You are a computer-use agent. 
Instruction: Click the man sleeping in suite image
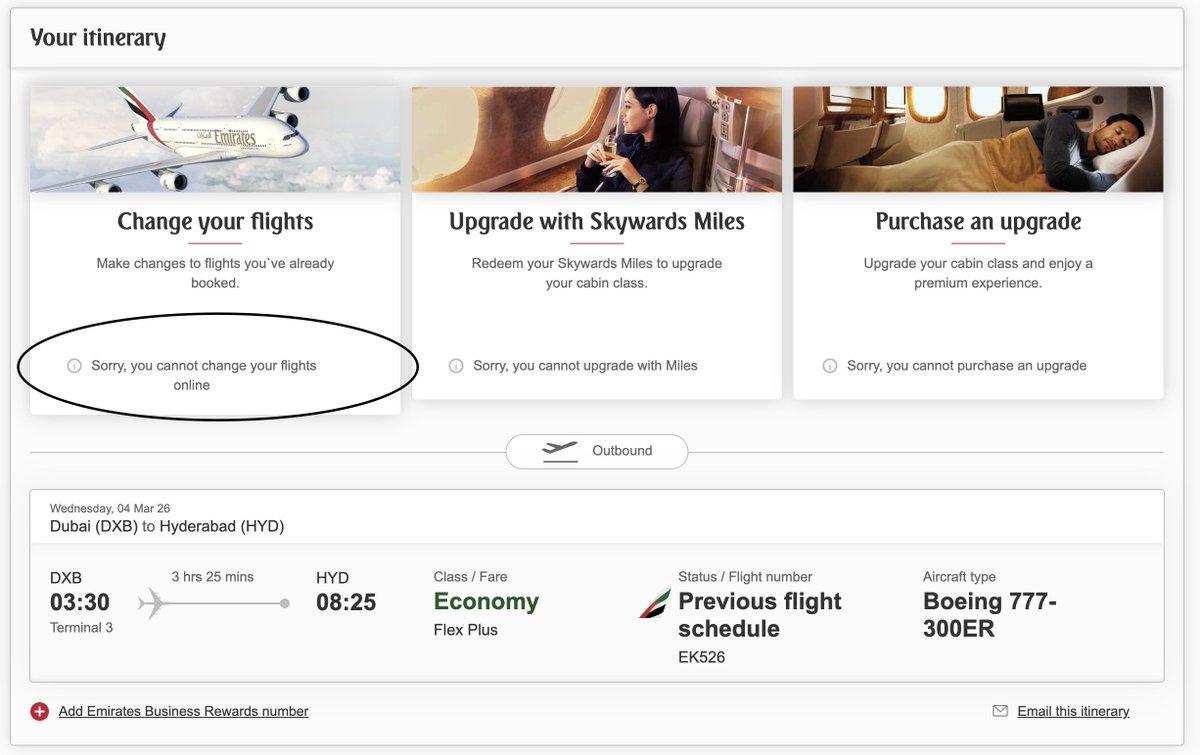[978, 139]
